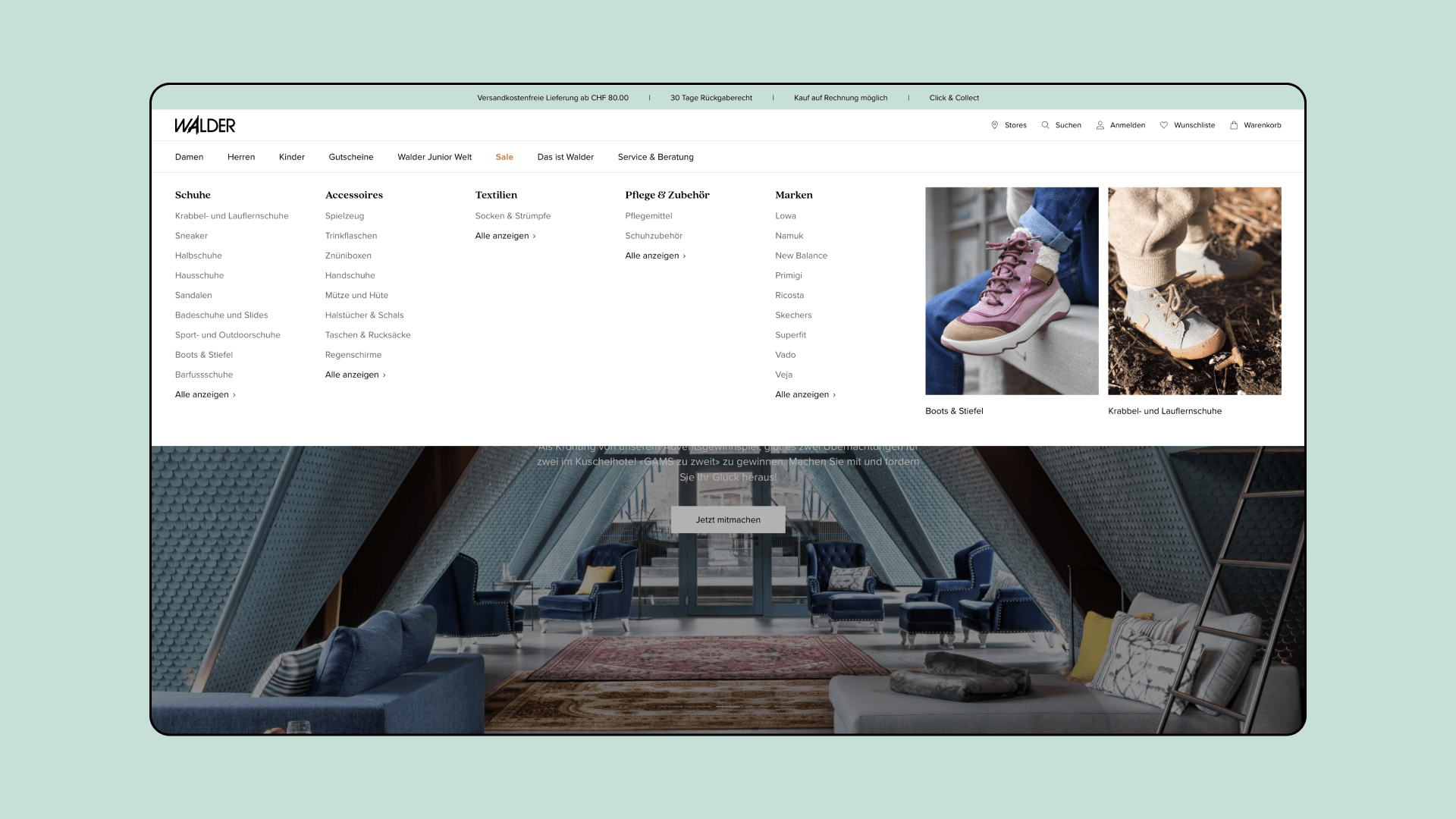Open the Sneaker category link
Screen dimensions: 1456x819
pyautogui.click(x=191, y=236)
